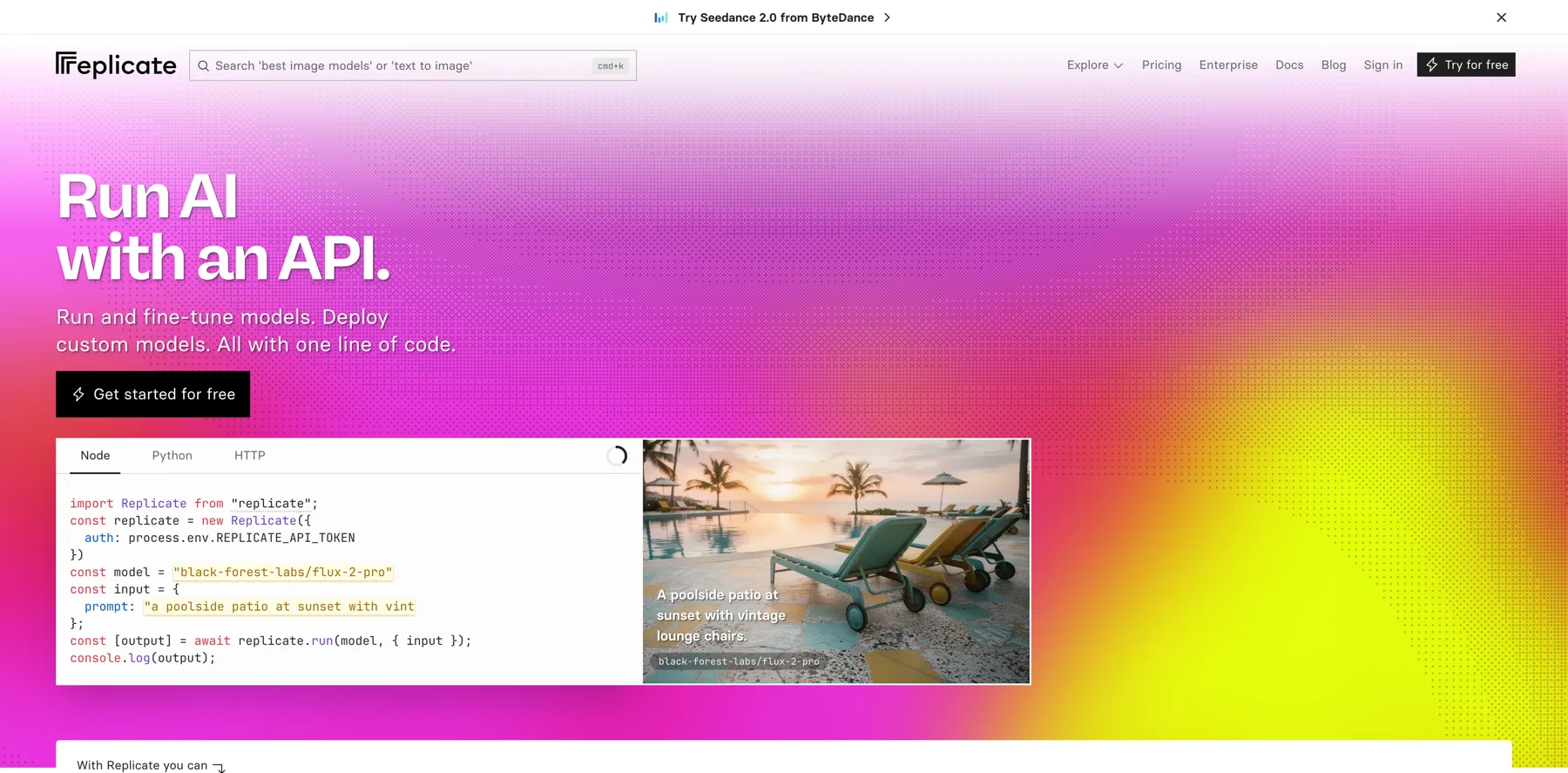Click the banner arrow after ByteDance
The height and width of the screenshot is (773, 1568).
(x=887, y=17)
